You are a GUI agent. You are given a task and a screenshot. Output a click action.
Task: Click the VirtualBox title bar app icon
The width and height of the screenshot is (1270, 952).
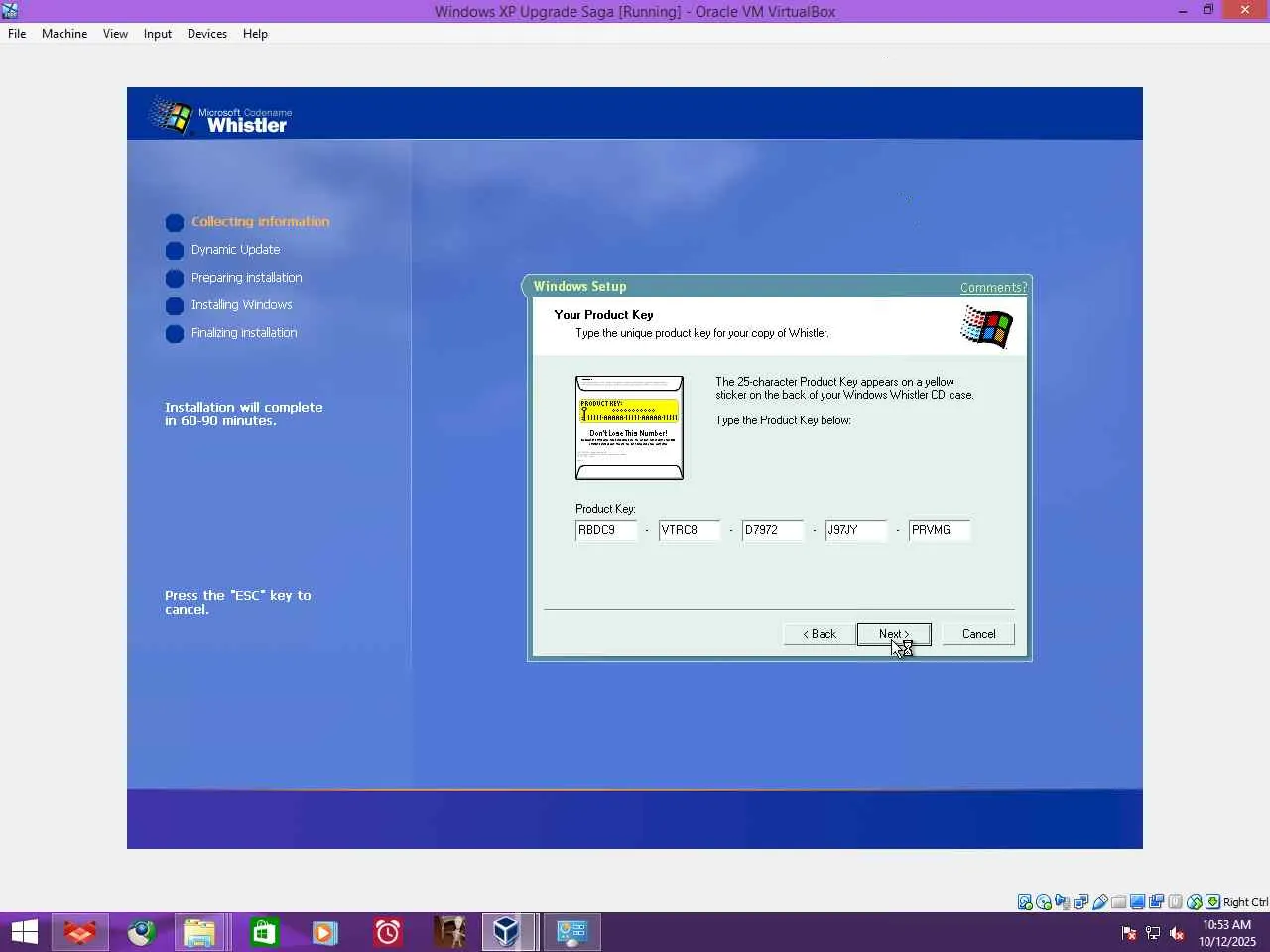point(10,11)
